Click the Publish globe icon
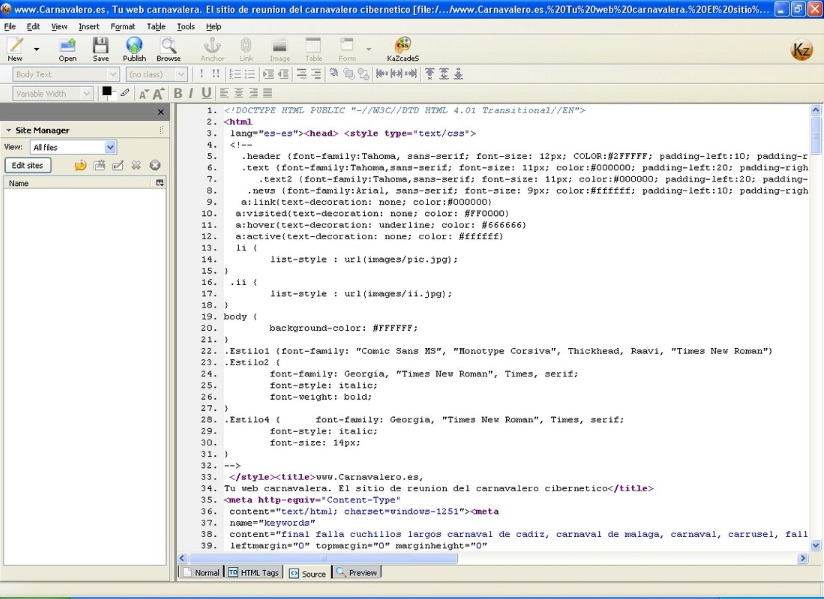The height and width of the screenshot is (599, 824). click(134, 48)
